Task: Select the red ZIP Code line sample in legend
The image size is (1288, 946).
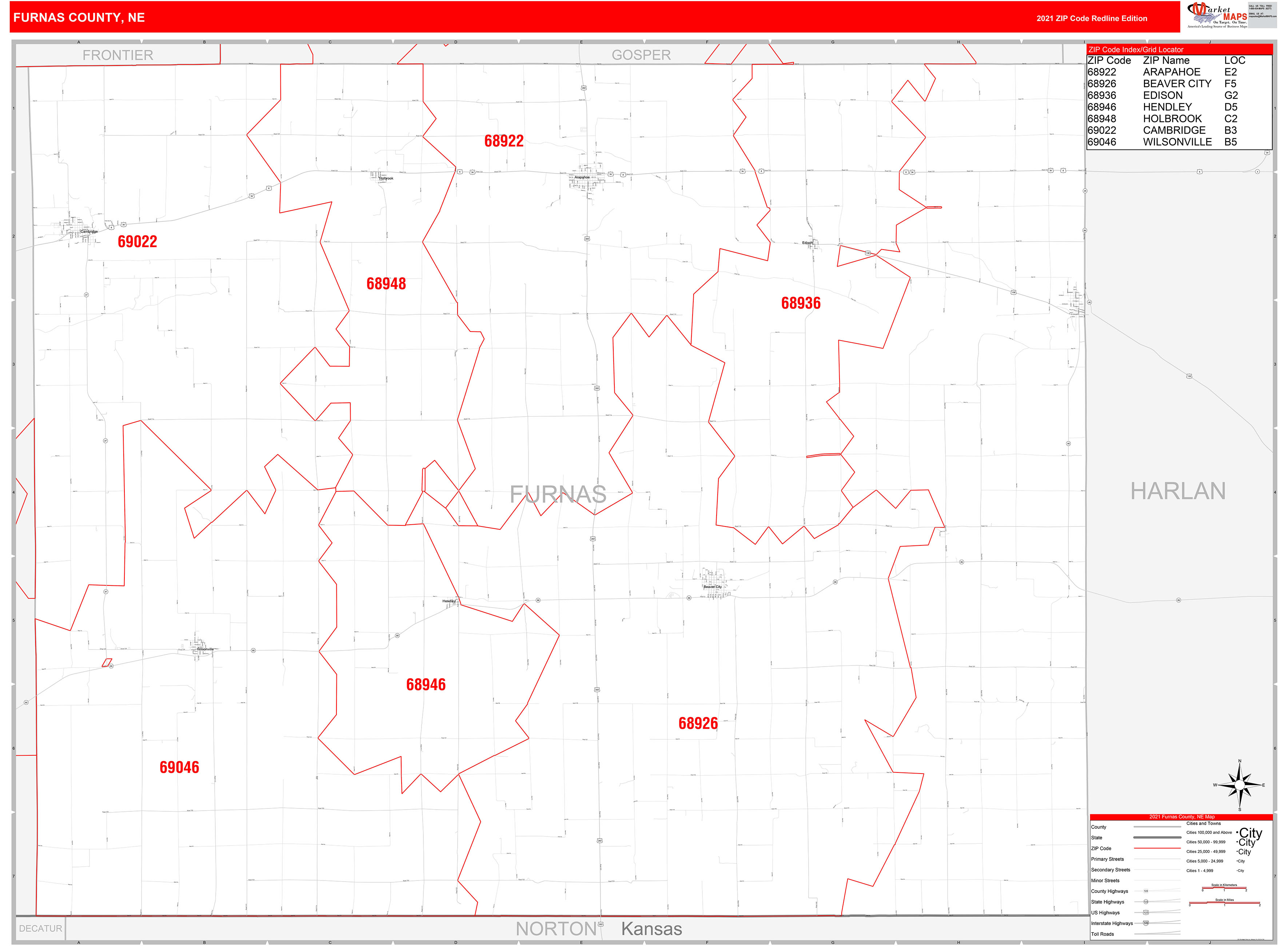Action: coord(1157,848)
